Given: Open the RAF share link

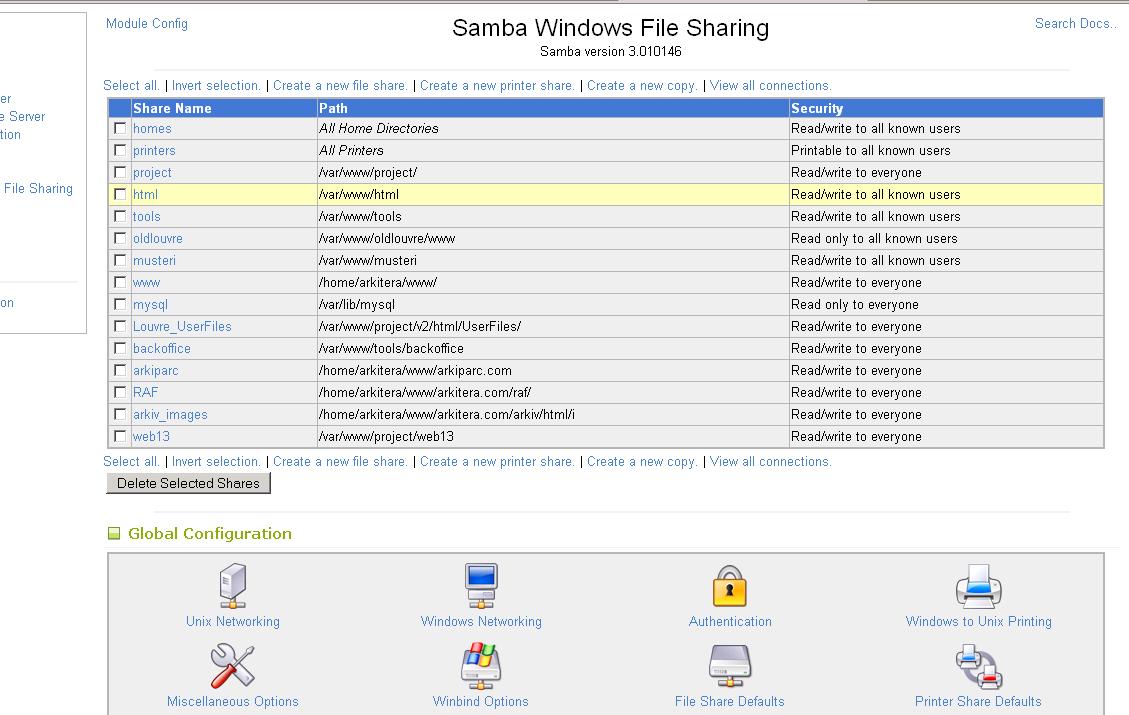Looking at the screenshot, I should click(x=145, y=392).
